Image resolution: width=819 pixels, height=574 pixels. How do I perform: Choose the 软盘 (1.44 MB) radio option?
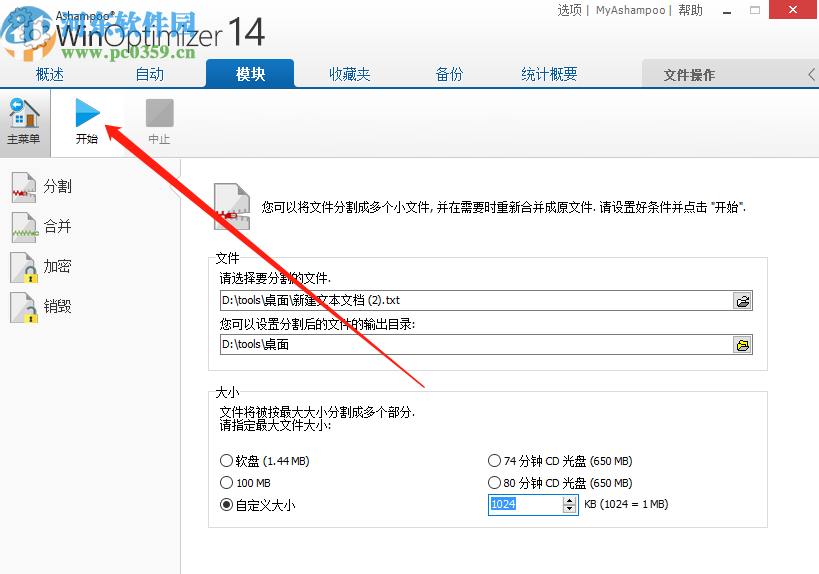pyautogui.click(x=265, y=461)
